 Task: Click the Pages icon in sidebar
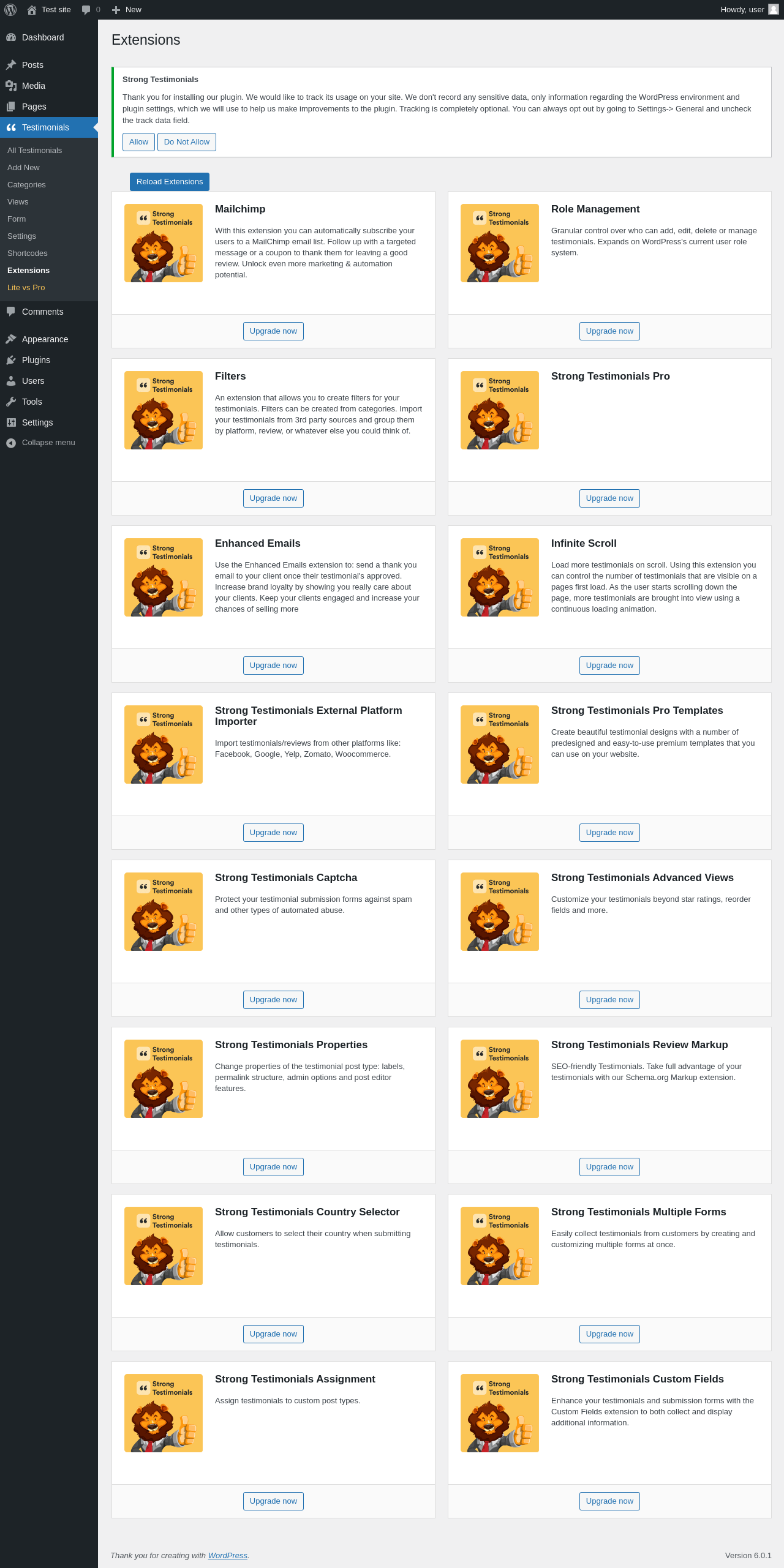(11, 107)
